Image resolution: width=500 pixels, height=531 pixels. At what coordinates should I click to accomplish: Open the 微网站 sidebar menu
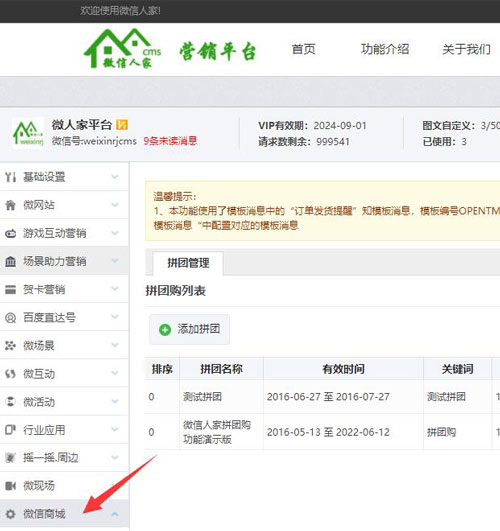point(64,205)
